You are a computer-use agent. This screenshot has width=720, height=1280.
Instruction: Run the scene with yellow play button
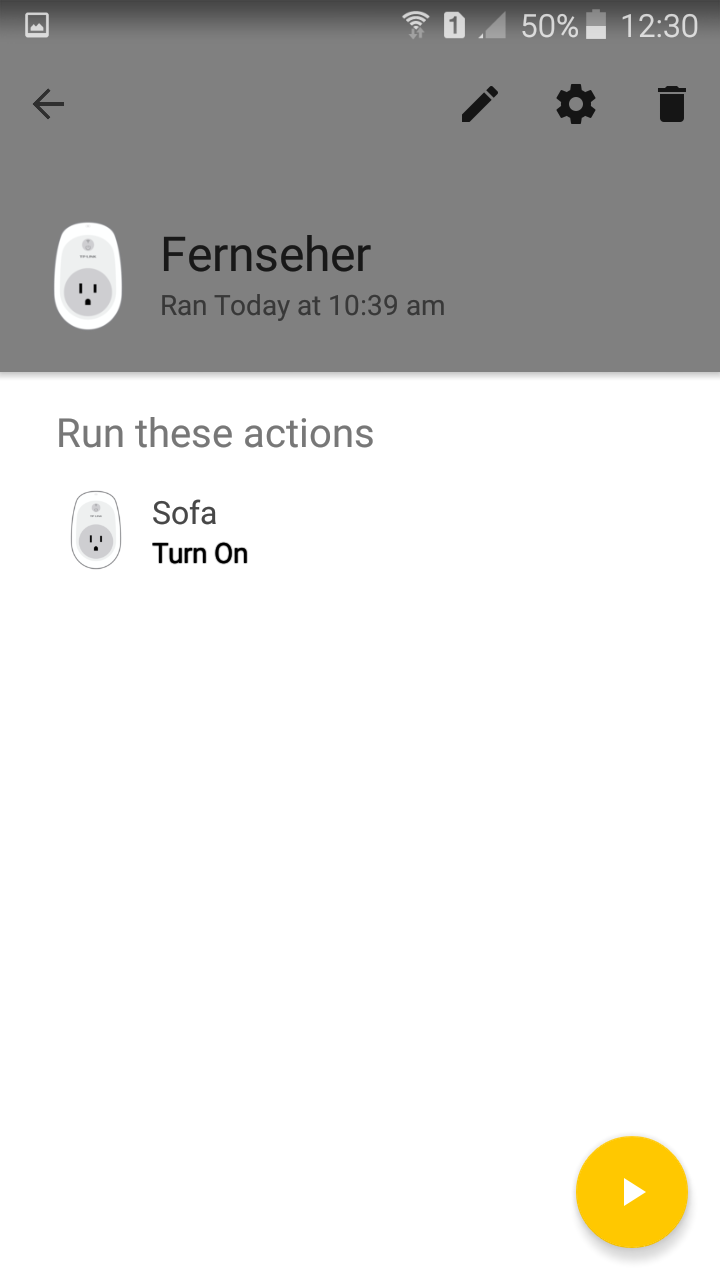pyautogui.click(x=632, y=1192)
